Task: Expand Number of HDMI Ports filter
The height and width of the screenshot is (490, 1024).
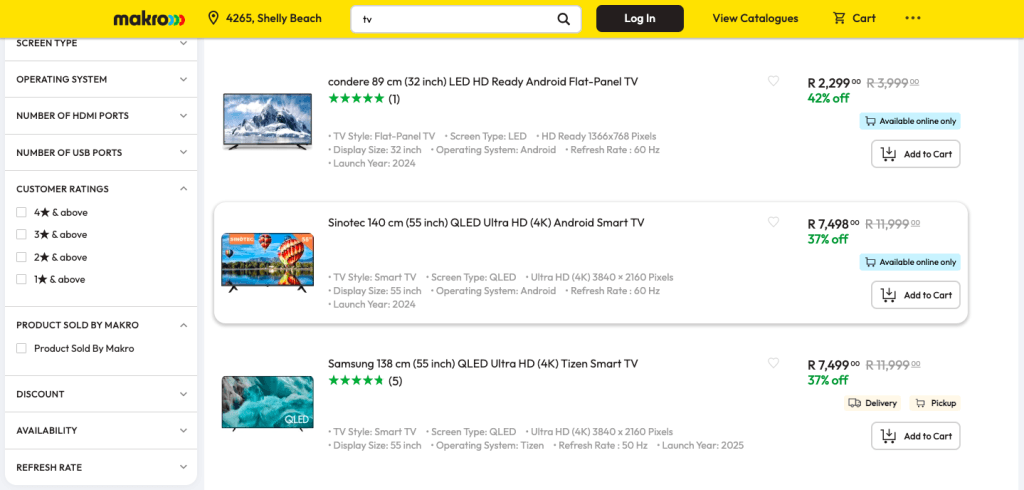Action: [101, 116]
